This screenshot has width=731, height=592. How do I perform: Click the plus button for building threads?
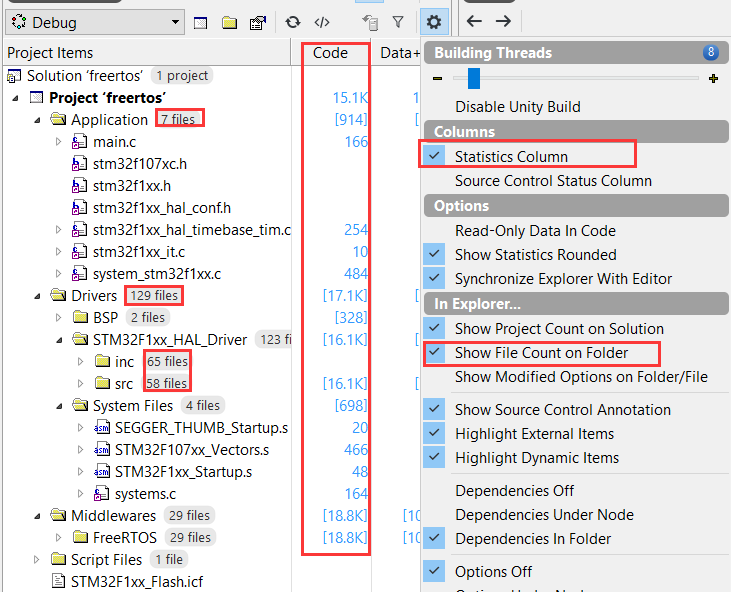(x=713, y=78)
